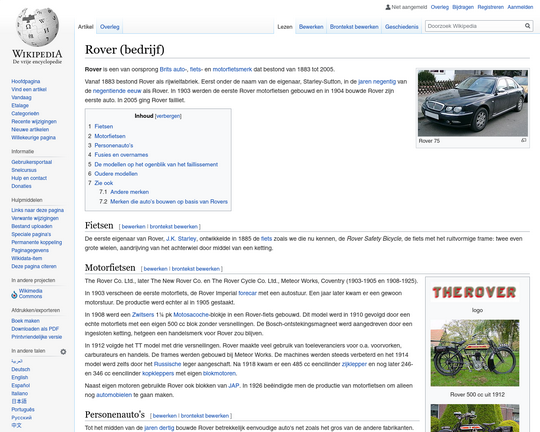Open the JAP link
This screenshot has height=432, width=540.
233,385
